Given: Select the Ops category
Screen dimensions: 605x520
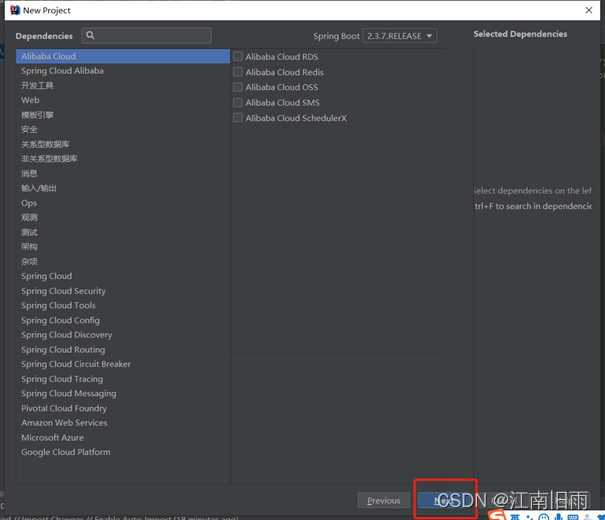Looking at the screenshot, I should coord(123,203).
